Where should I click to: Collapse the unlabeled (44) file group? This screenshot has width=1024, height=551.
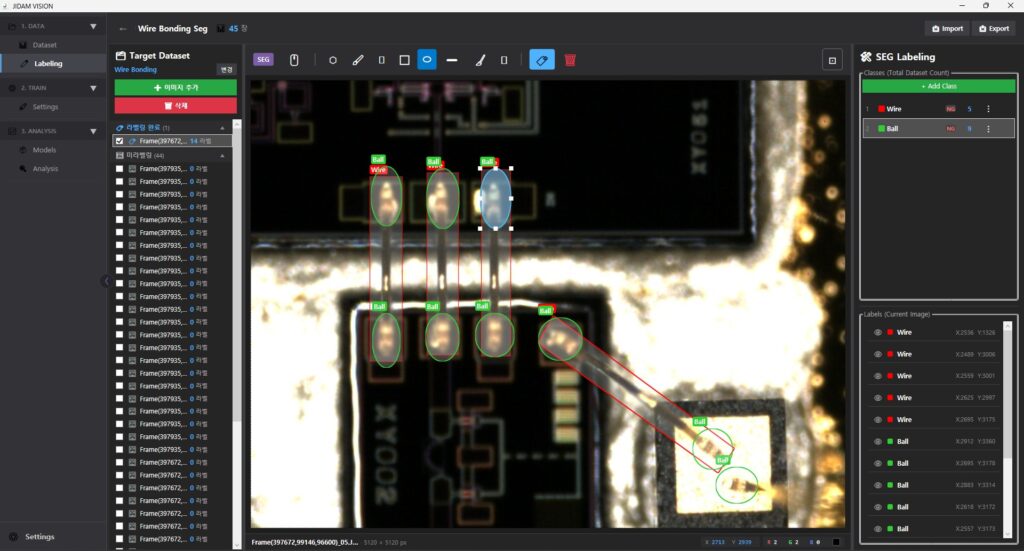pyautogui.click(x=223, y=155)
